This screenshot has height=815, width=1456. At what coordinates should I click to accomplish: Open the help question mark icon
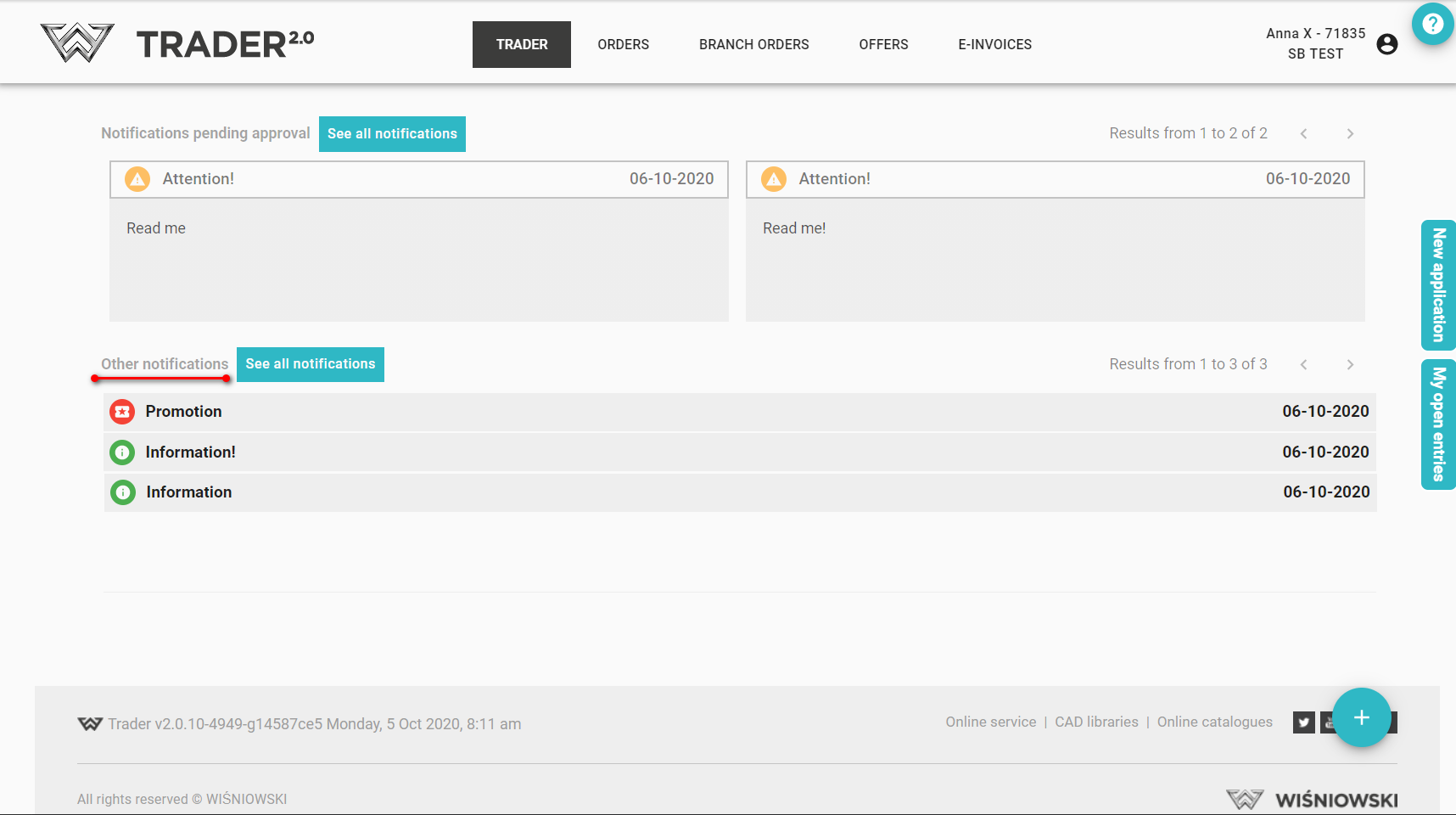tap(1432, 24)
